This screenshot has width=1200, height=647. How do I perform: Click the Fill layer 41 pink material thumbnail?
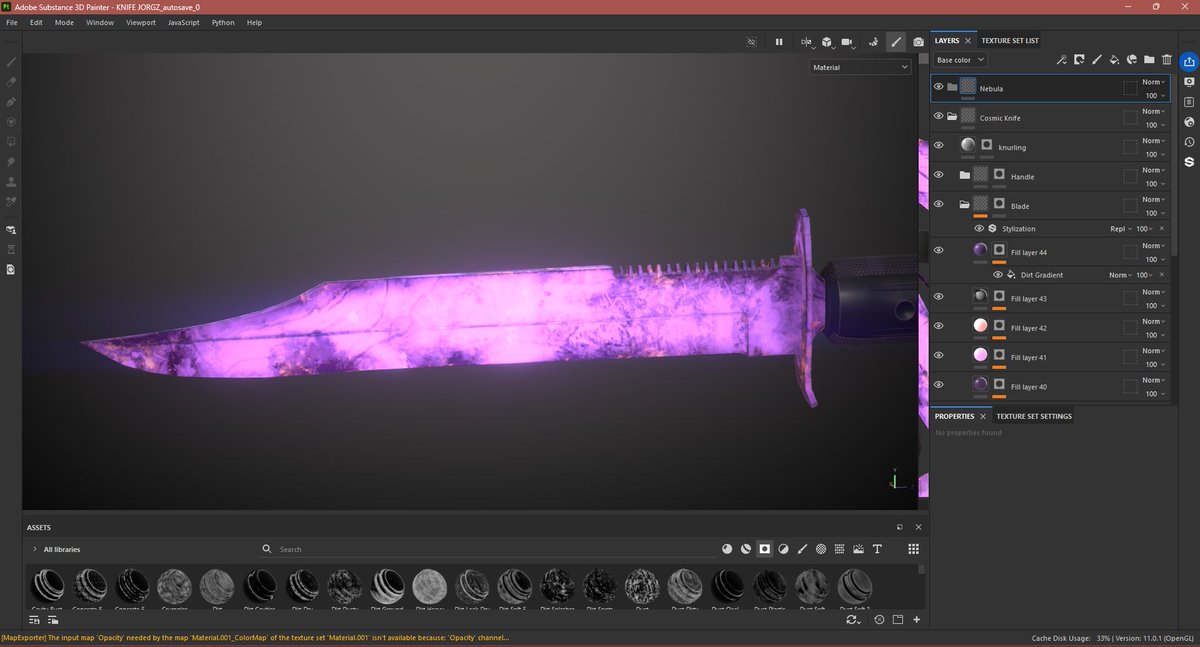pyautogui.click(x=981, y=355)
